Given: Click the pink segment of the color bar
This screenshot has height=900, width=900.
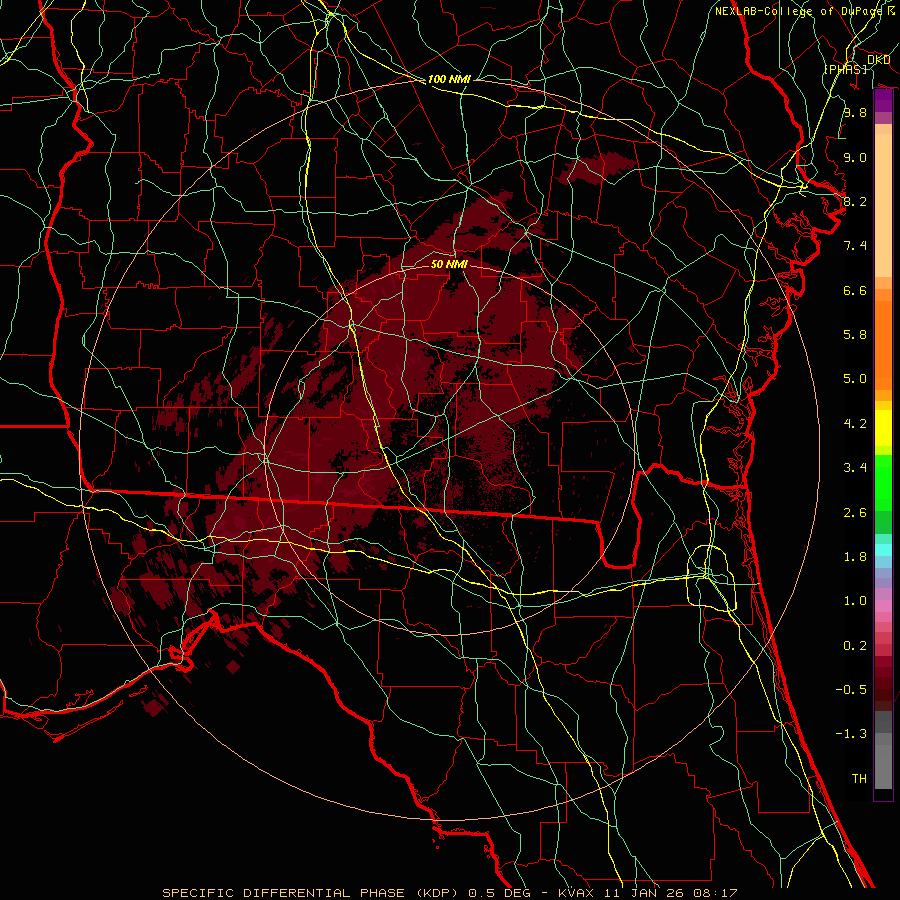Looking at the screenshot, I should coord(883,606).
